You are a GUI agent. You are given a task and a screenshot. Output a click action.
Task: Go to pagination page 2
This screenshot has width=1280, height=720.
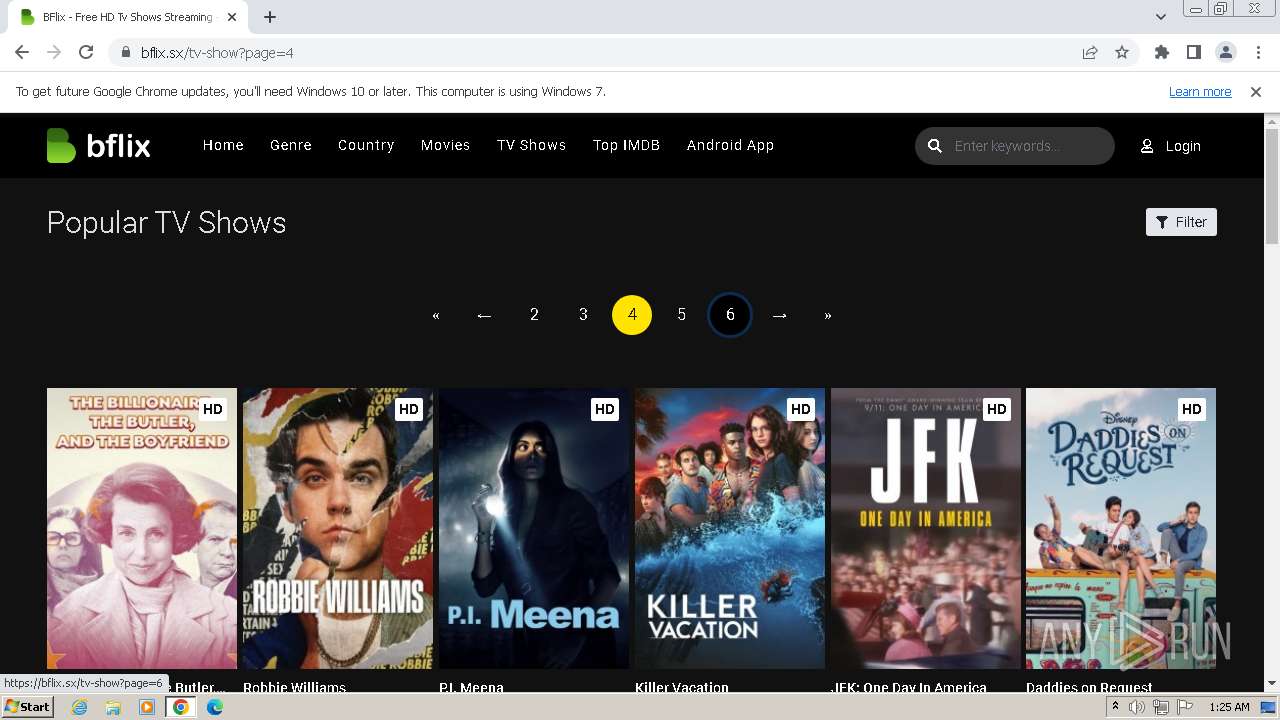tap(534, 315)
